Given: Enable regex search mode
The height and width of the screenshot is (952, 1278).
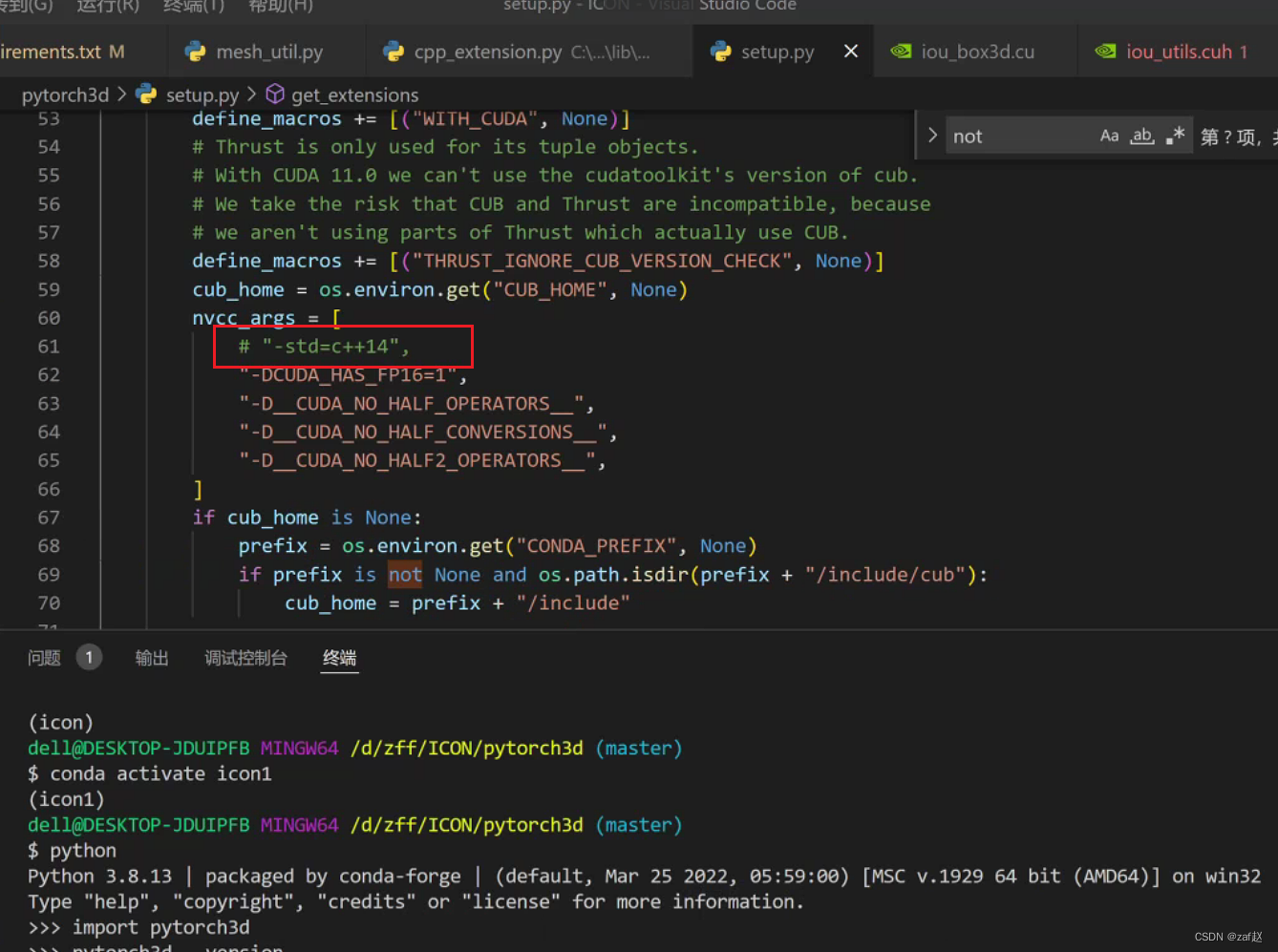Looking at the screenshot, I should pos(1174,135).
